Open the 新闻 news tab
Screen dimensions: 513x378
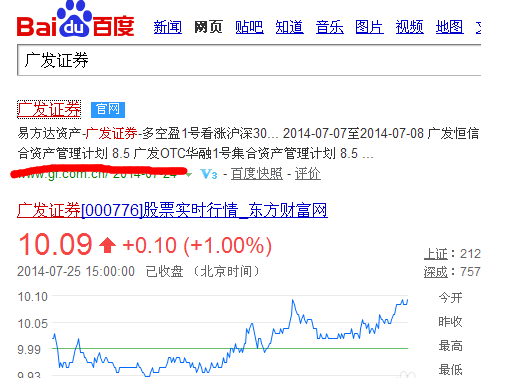[x=168, y=27]
